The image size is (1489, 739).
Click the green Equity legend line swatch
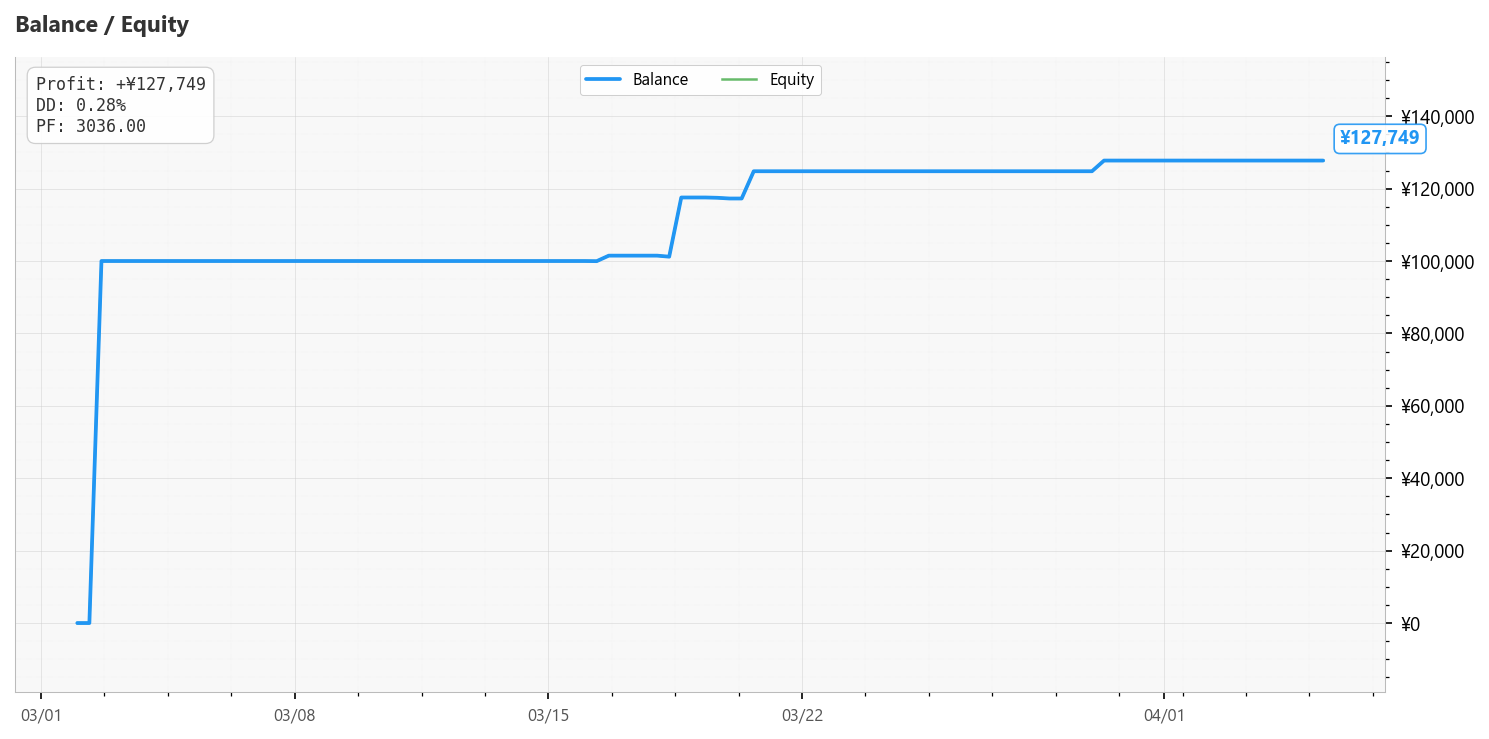tap(740, 80)
